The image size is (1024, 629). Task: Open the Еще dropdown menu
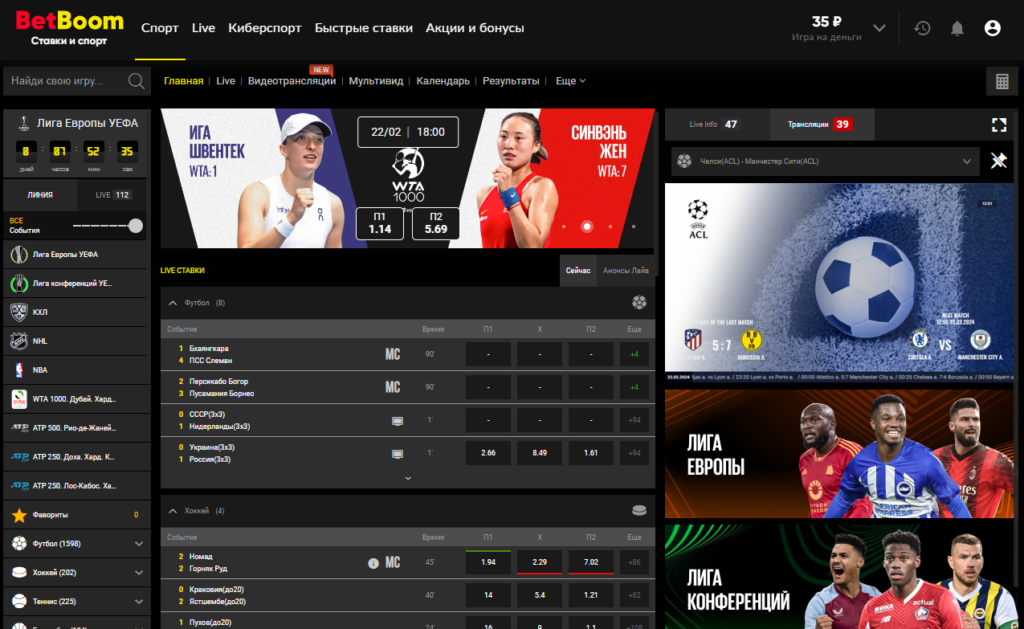pos(571,81)
